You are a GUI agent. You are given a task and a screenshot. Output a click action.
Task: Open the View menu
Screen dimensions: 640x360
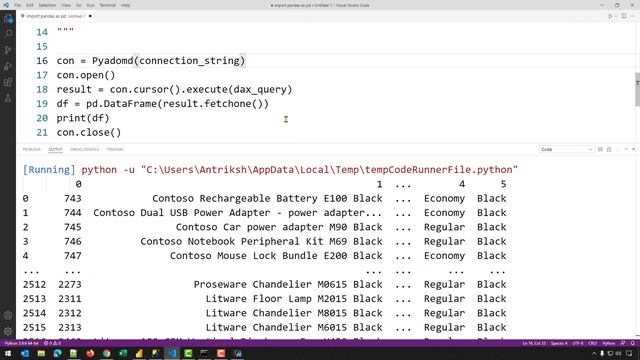(x=66, y=5)
